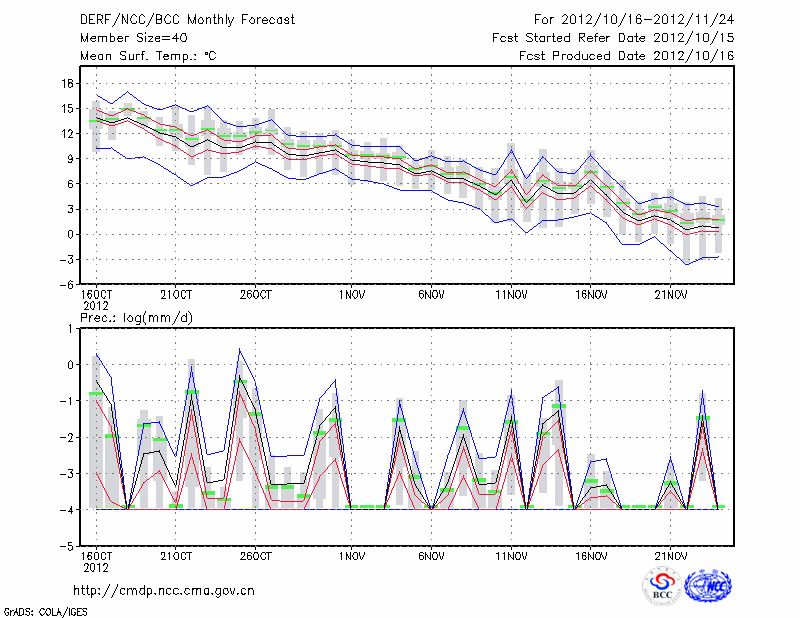Click 21NOV on the temperature chart axis
The height and width of the screenshot is (618, 800).
click(x=671, y=295)
